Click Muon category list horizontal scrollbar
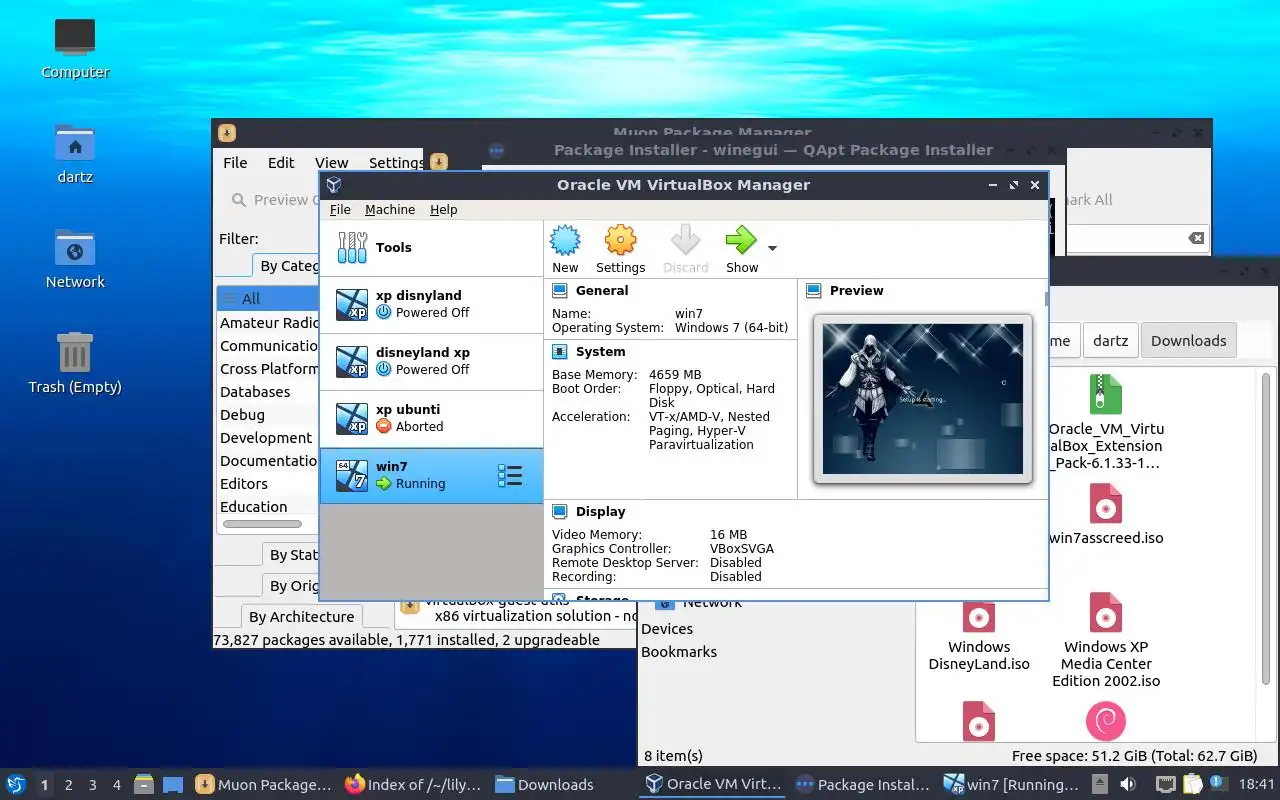The height and width of the screenshot is (800, 1280). [262, 523]
